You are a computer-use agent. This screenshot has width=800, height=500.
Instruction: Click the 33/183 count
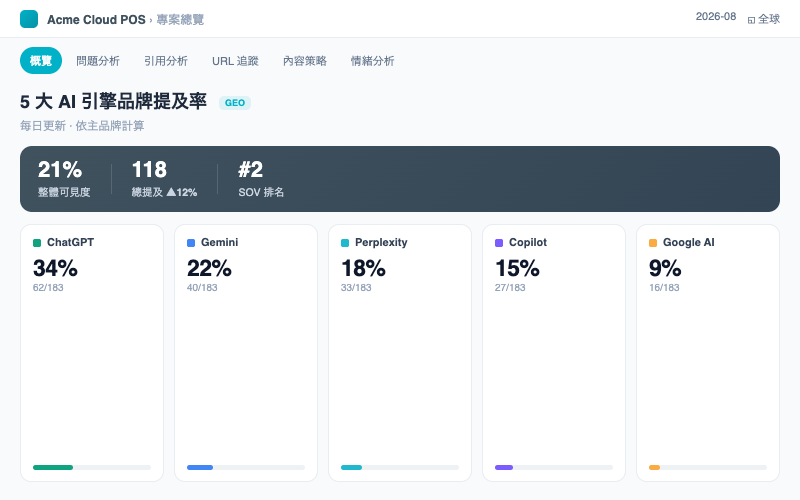(x=356, y=288)
